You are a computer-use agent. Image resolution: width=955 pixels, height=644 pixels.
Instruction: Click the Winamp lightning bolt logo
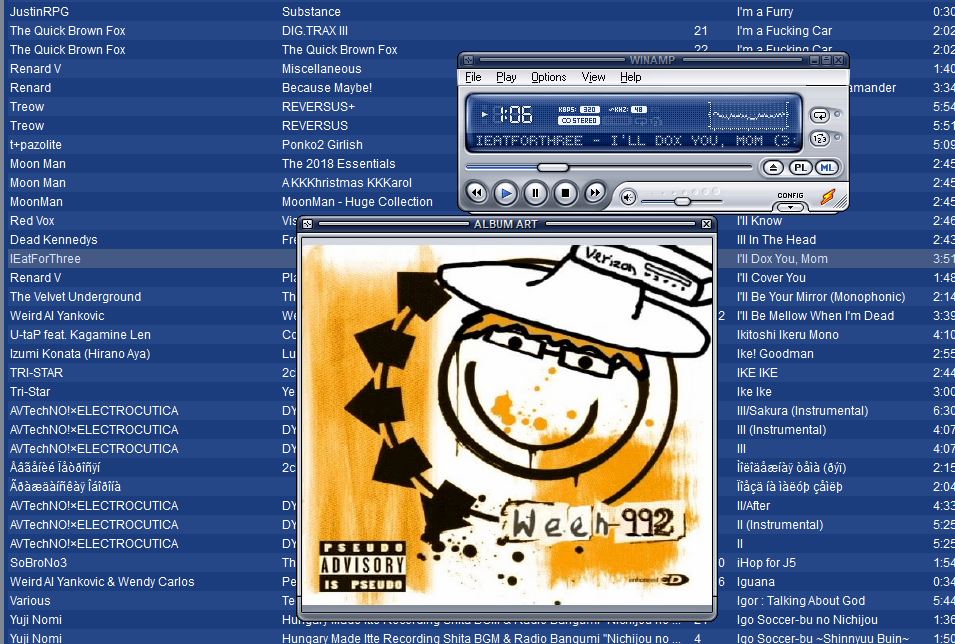pyautogui.click(x=828, y=196)
